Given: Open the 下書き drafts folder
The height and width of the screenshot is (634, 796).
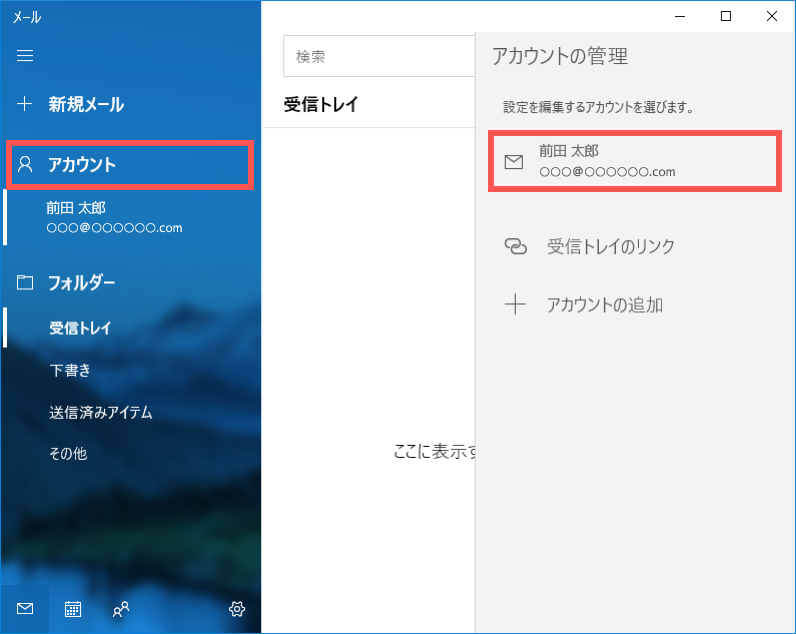Looking at the screenshot, I should click(70, 370).
